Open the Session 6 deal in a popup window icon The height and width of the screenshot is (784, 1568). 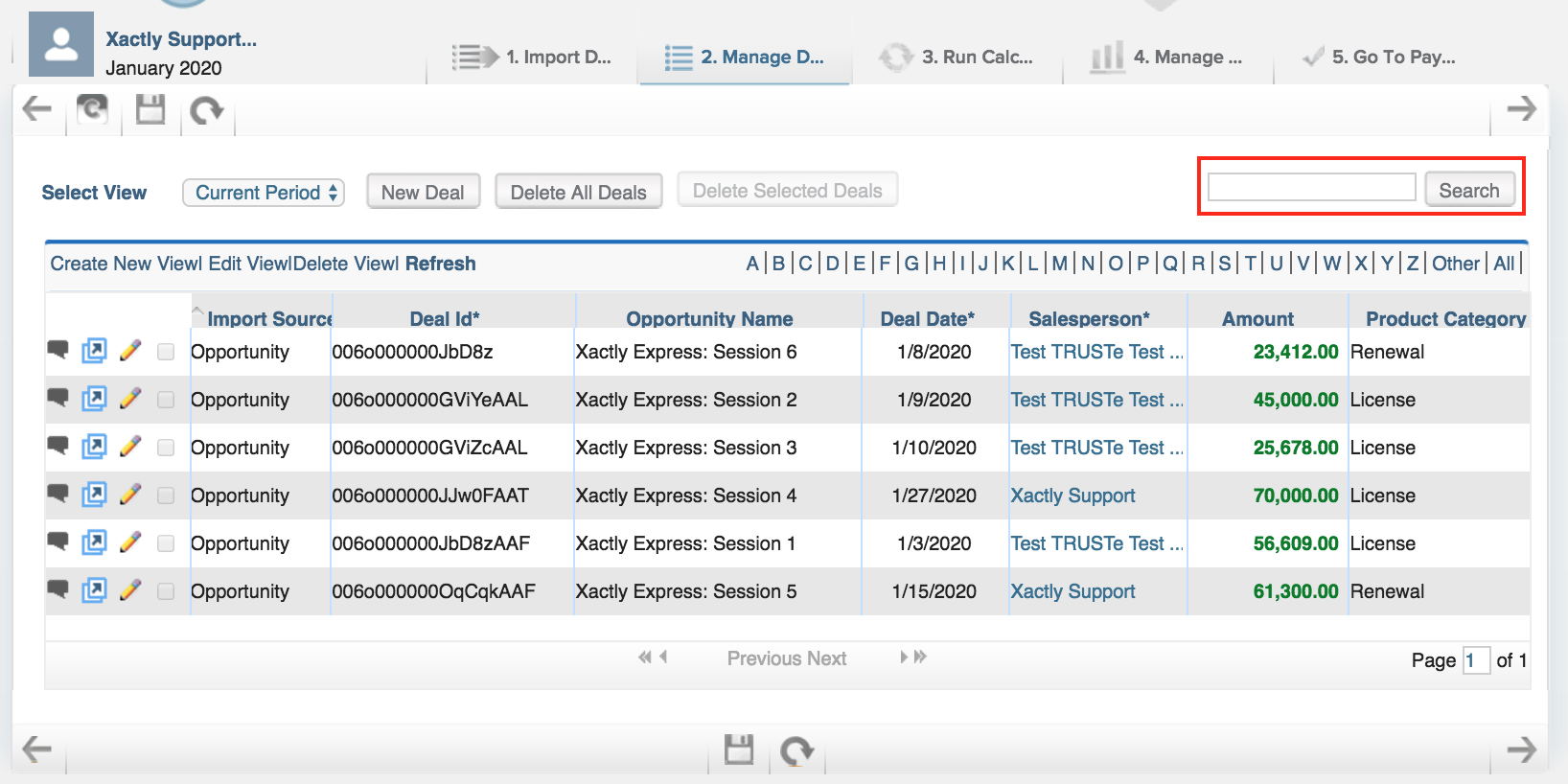click(94, 351)
